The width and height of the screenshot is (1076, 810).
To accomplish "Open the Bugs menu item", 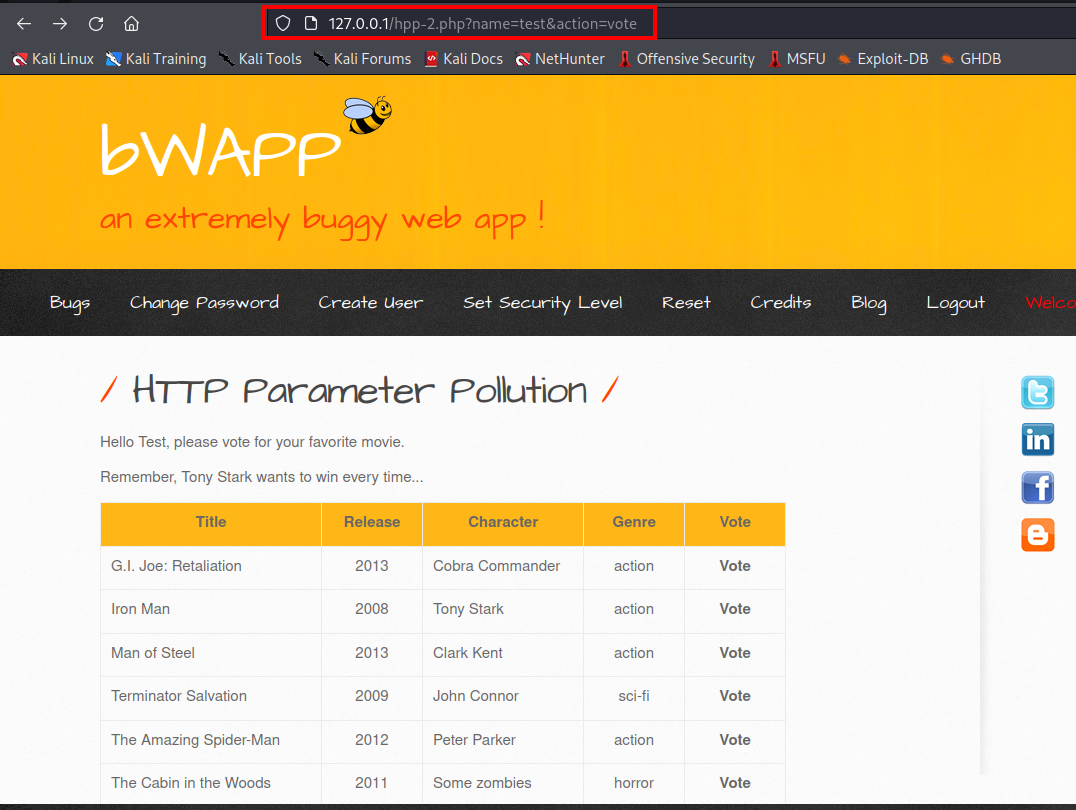I will (x=70, y=303).
